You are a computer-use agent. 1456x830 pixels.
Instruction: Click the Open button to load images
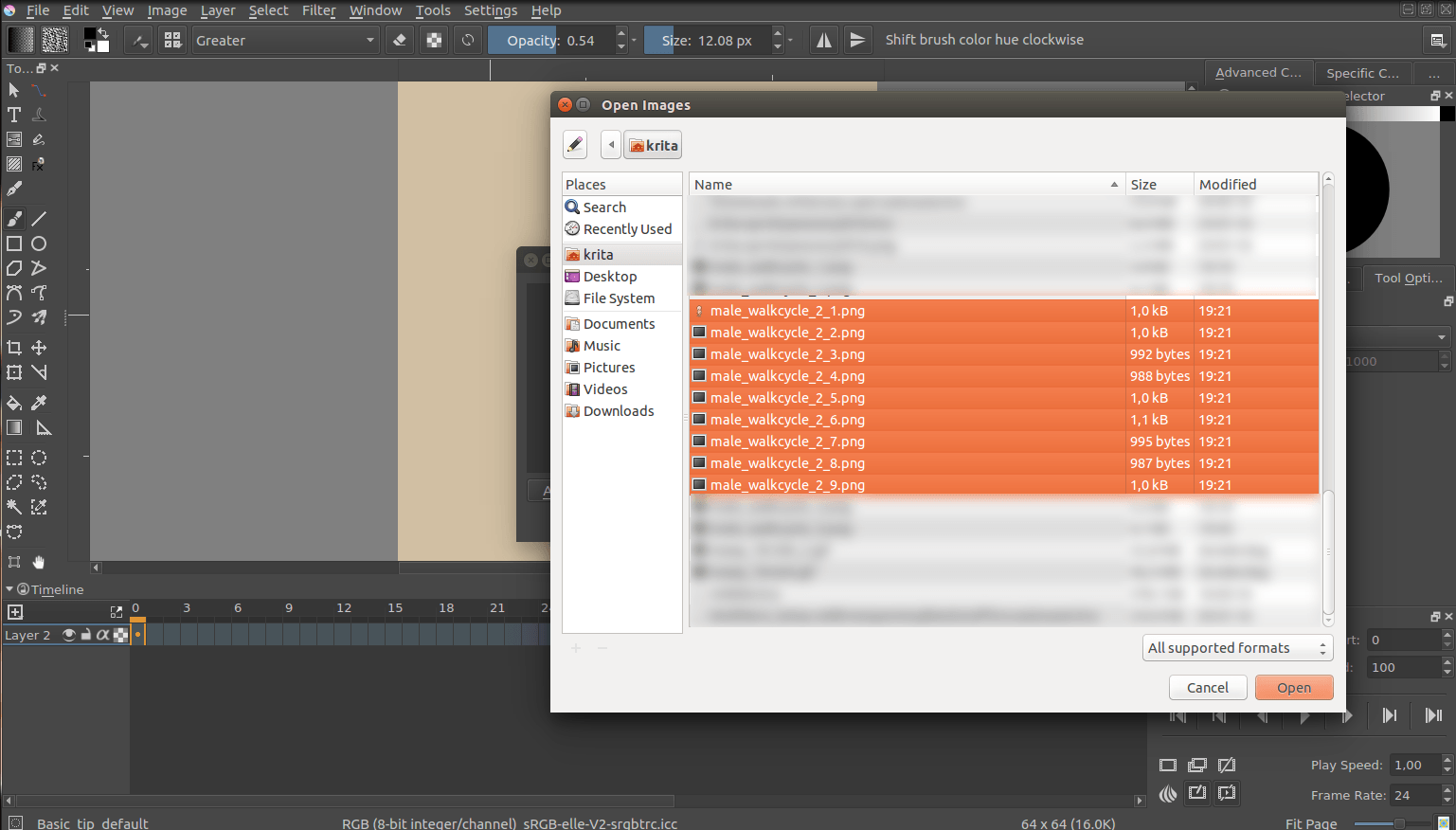click(x=1294, y=687)
